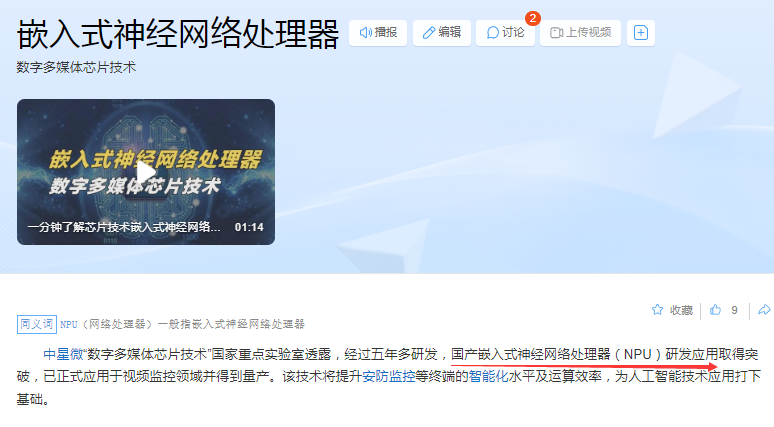Click the 上传视频 upload video button
Viewport: 774px width, 427px height.
580,33
